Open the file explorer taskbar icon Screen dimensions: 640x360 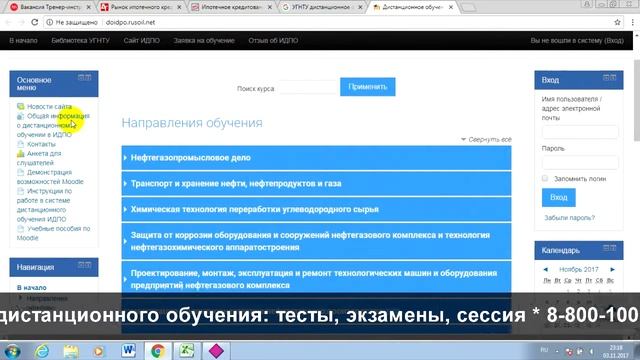(71, 351)
